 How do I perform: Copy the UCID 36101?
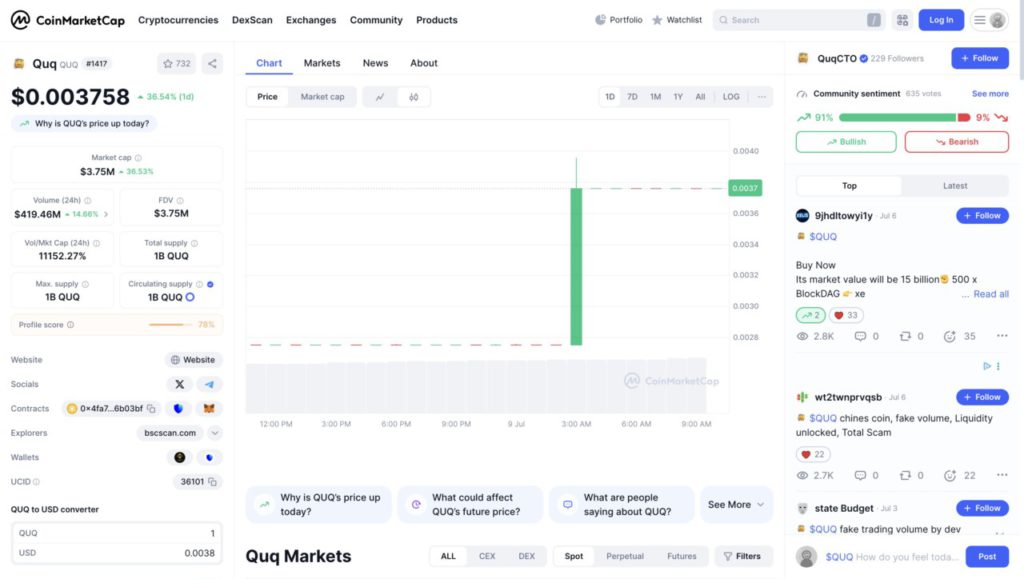coord(213,482)
